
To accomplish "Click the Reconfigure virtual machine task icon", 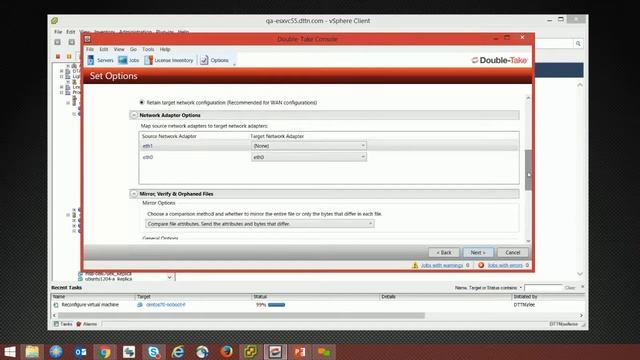I will [56, 305].
